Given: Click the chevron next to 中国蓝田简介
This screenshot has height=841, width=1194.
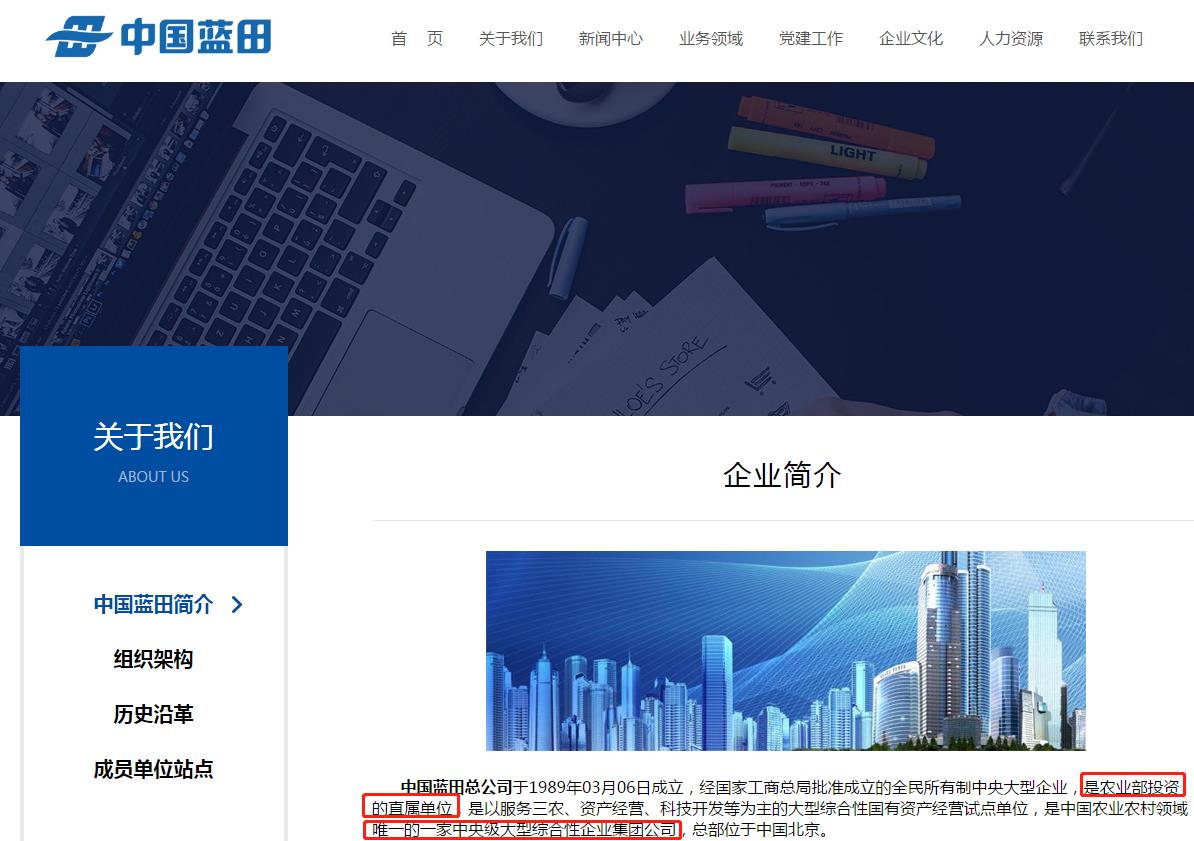Looking at the screenshot, I should tap(237, 605).
